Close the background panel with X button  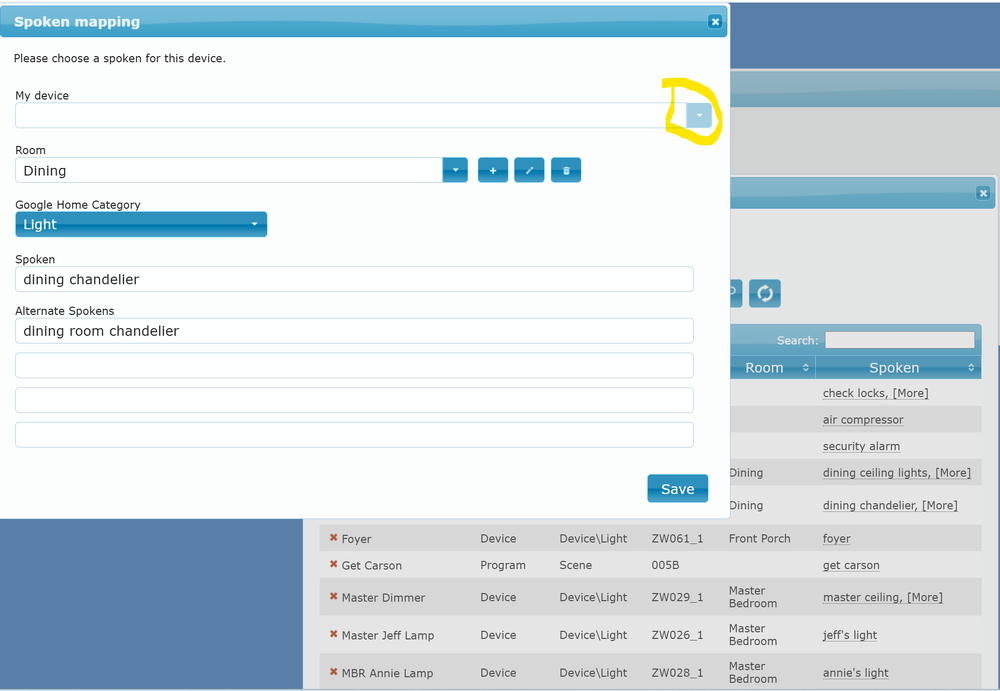983,193
